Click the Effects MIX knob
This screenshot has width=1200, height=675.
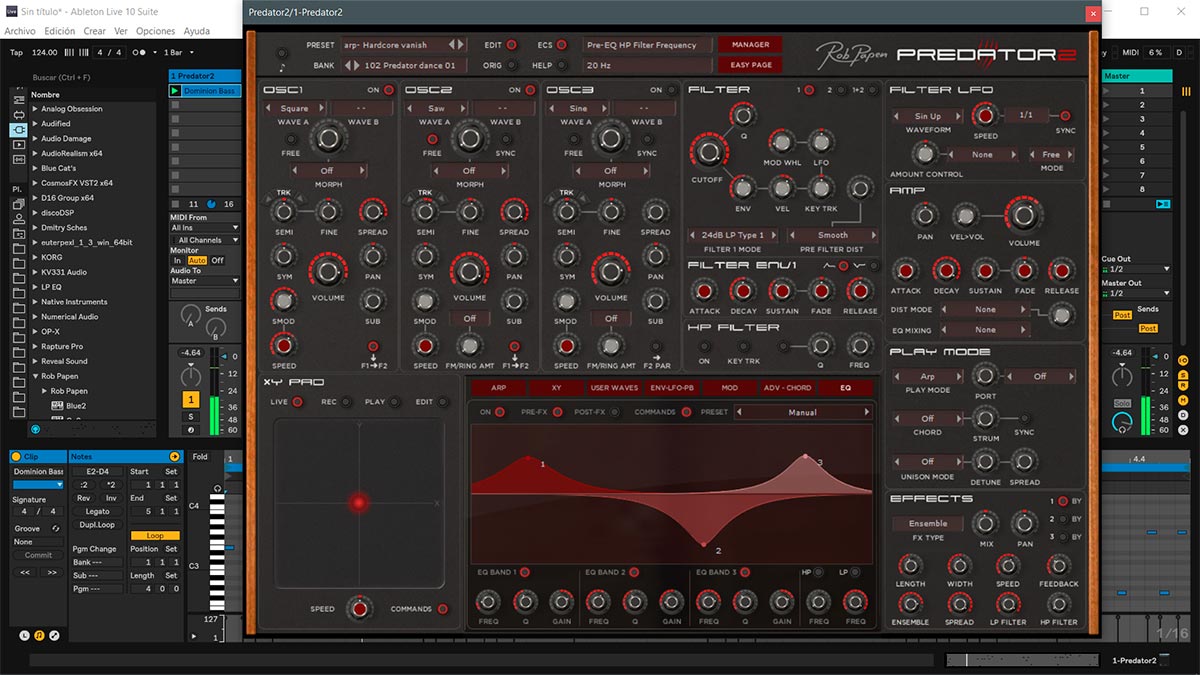[x=985, y=523]
